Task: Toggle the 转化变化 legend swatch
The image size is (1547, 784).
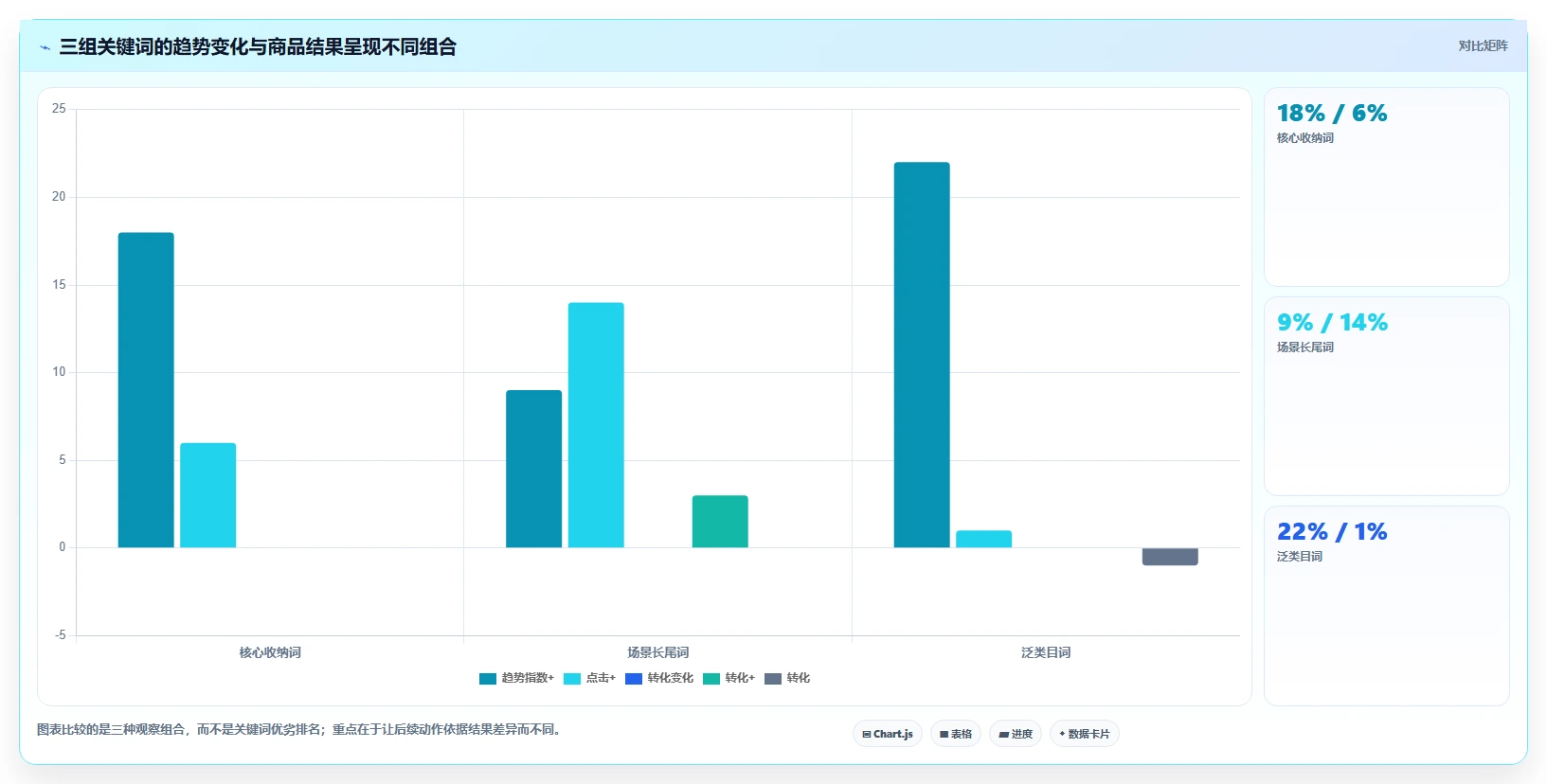Action: pyautogui.click(x=634, y=679)
